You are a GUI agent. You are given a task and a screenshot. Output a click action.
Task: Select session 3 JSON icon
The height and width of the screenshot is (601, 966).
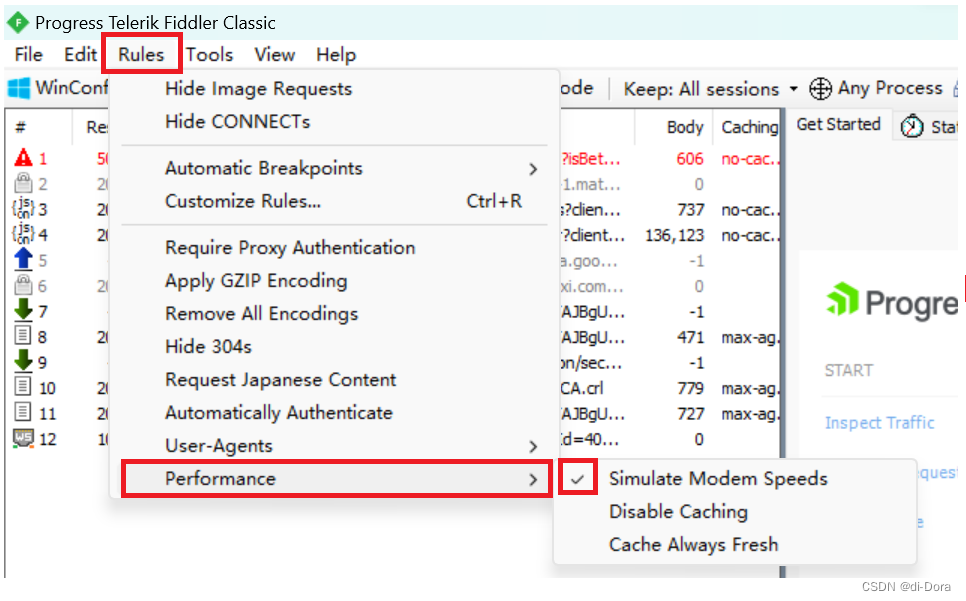tap(23, 209)
